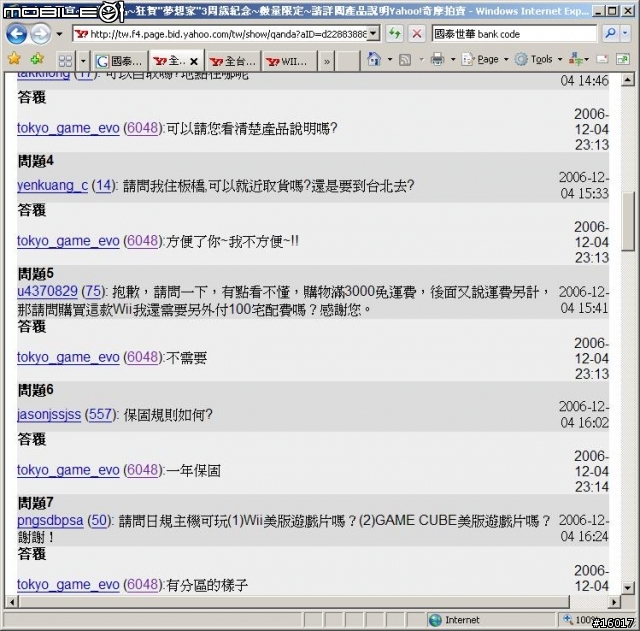This screenshot has height=631, width=640.
Task: Click the last toolbar icon on the right
Action: tap(623, 60)
